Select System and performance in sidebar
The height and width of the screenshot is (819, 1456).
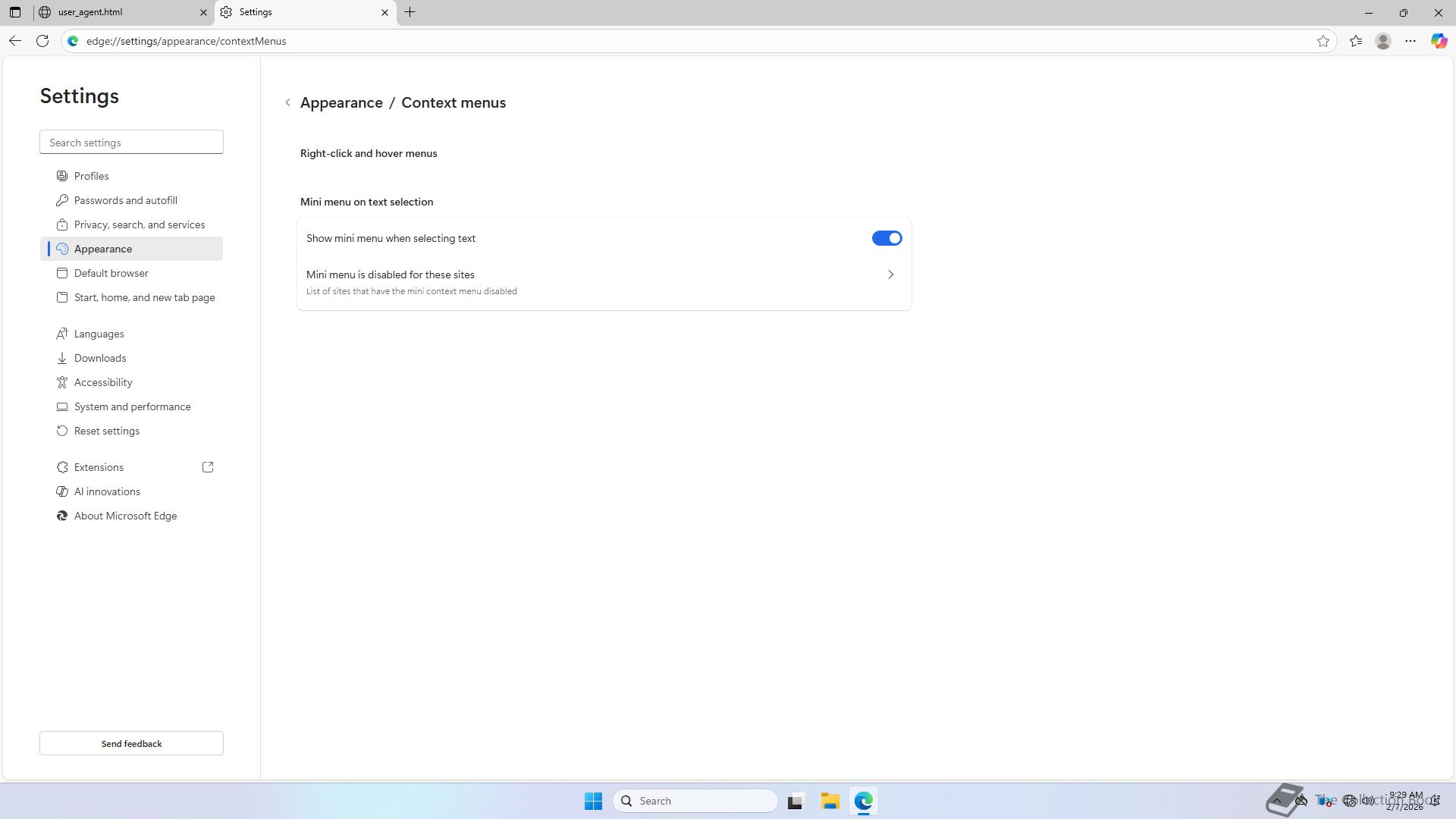(132, 406)
